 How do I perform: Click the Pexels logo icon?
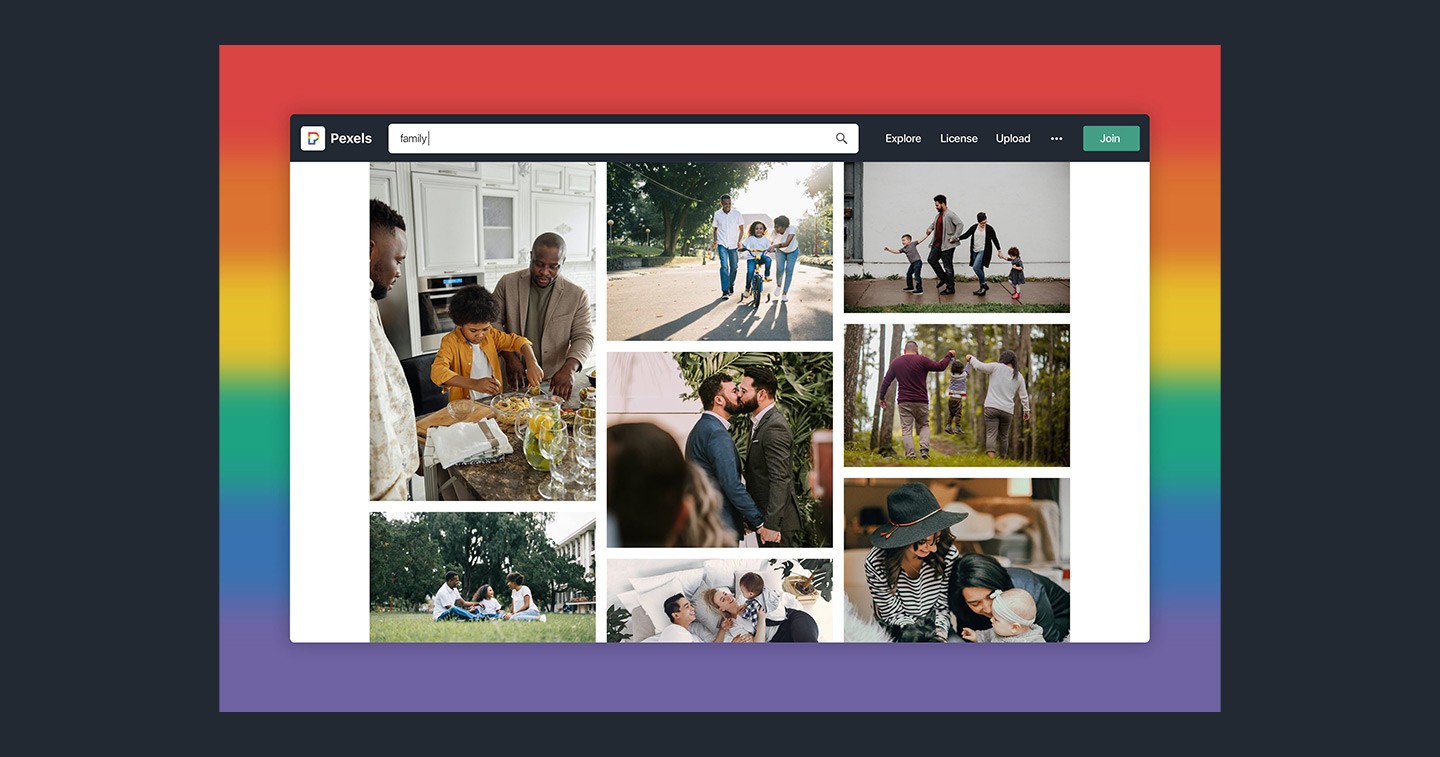click(x=313, y=139)
